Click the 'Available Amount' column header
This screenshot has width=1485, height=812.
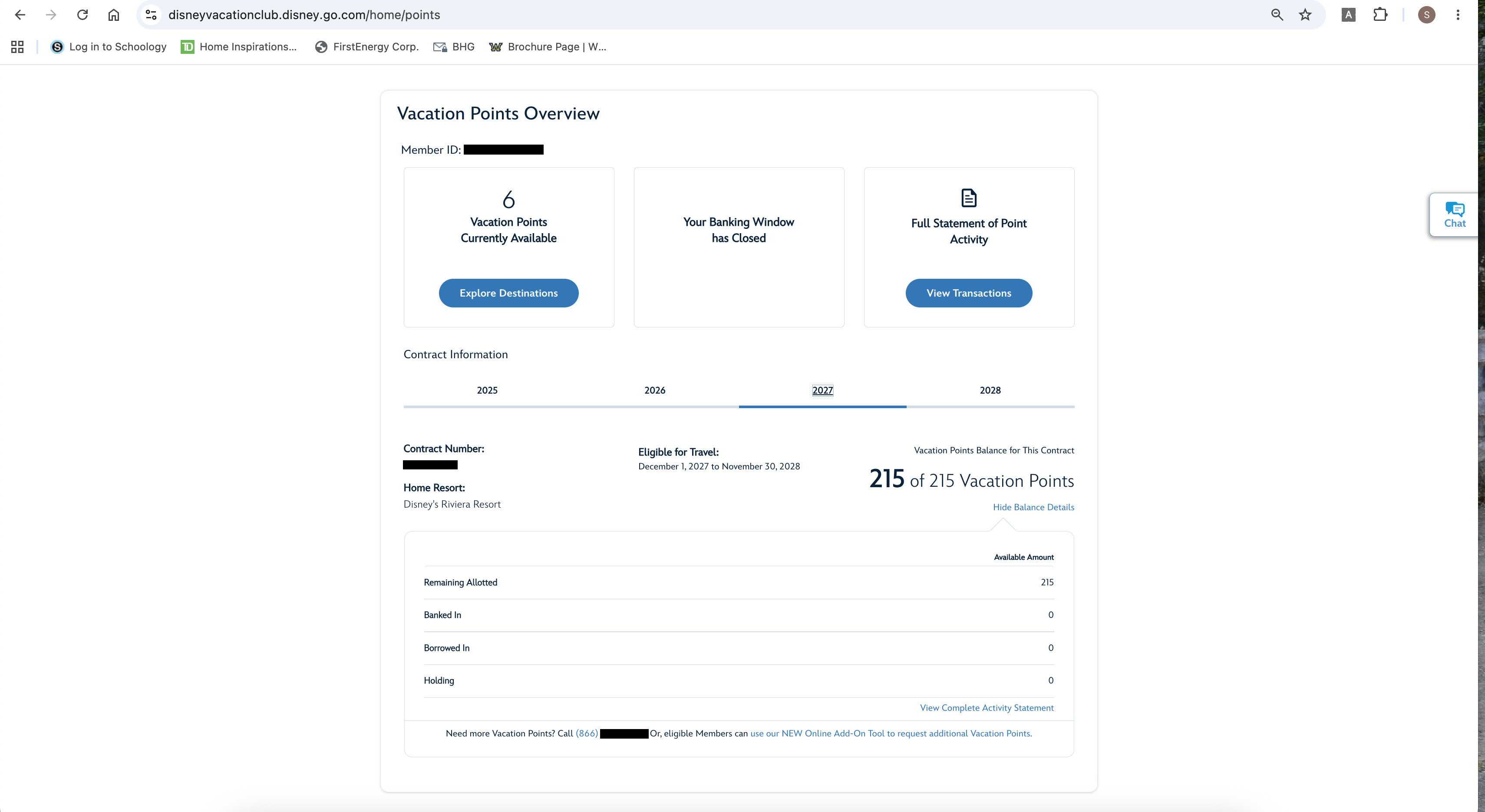click(x=1024, y=557)
